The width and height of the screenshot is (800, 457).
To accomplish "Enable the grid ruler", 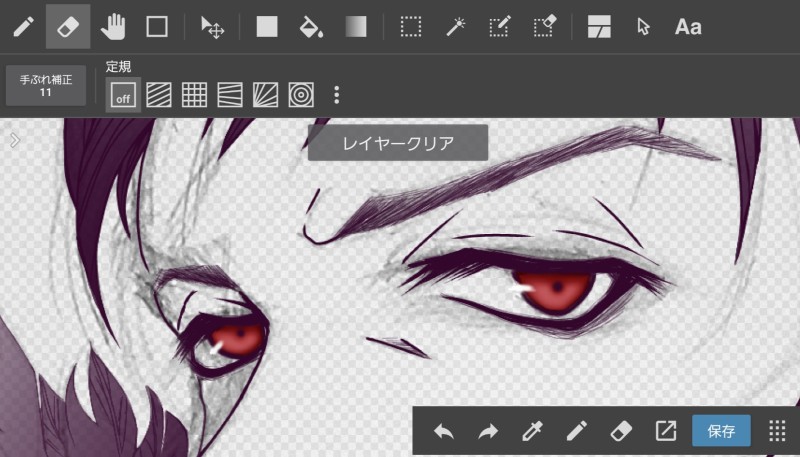I will click(x=194, y=95).
